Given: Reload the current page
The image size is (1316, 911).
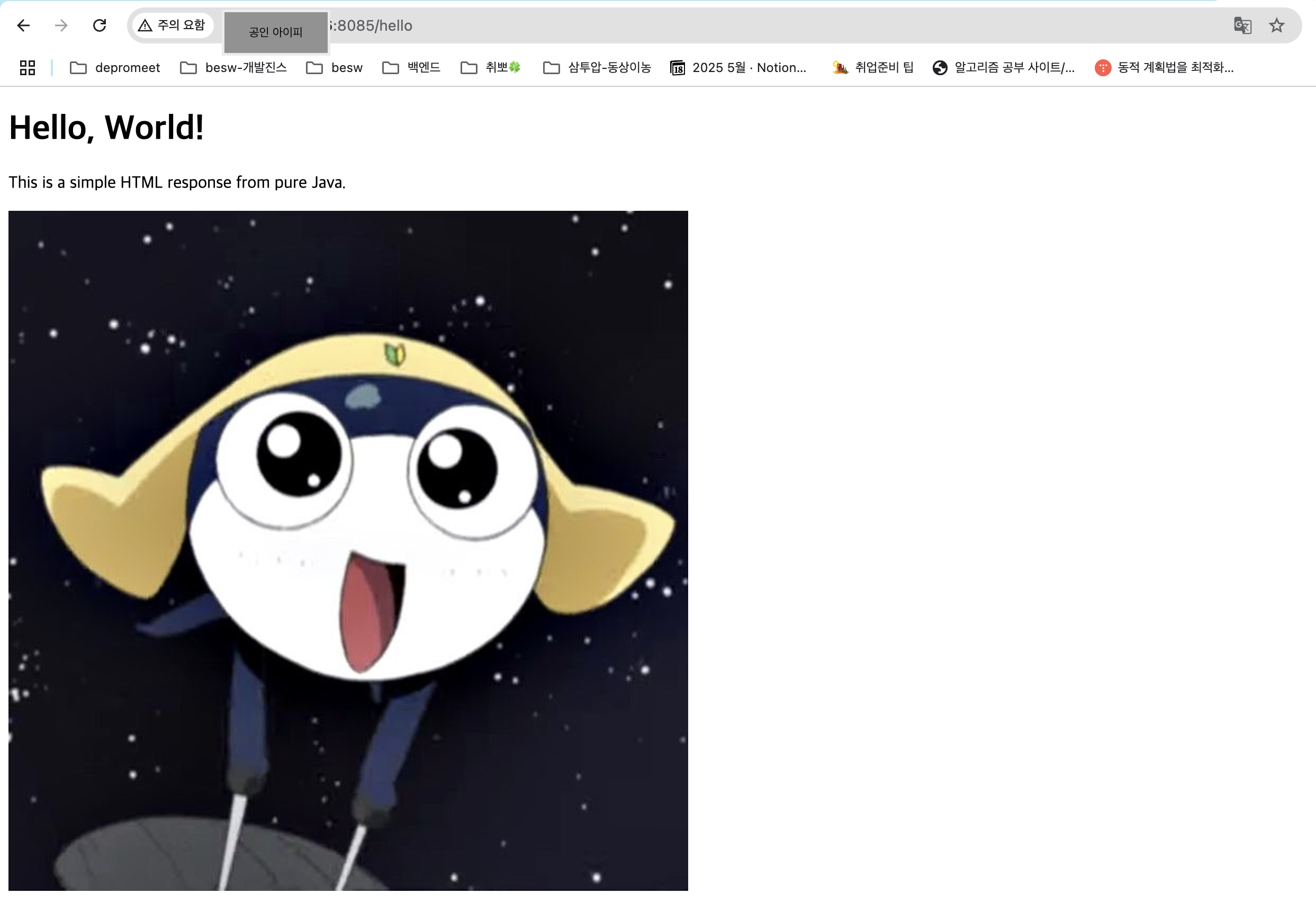Looking at the screenshot, I should [x=100, y=25].
